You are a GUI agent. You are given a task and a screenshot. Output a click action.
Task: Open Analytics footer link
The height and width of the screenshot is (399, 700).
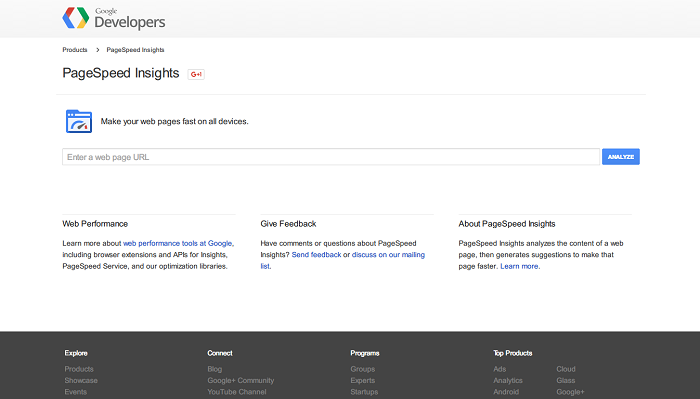click(x=508, y=381)
